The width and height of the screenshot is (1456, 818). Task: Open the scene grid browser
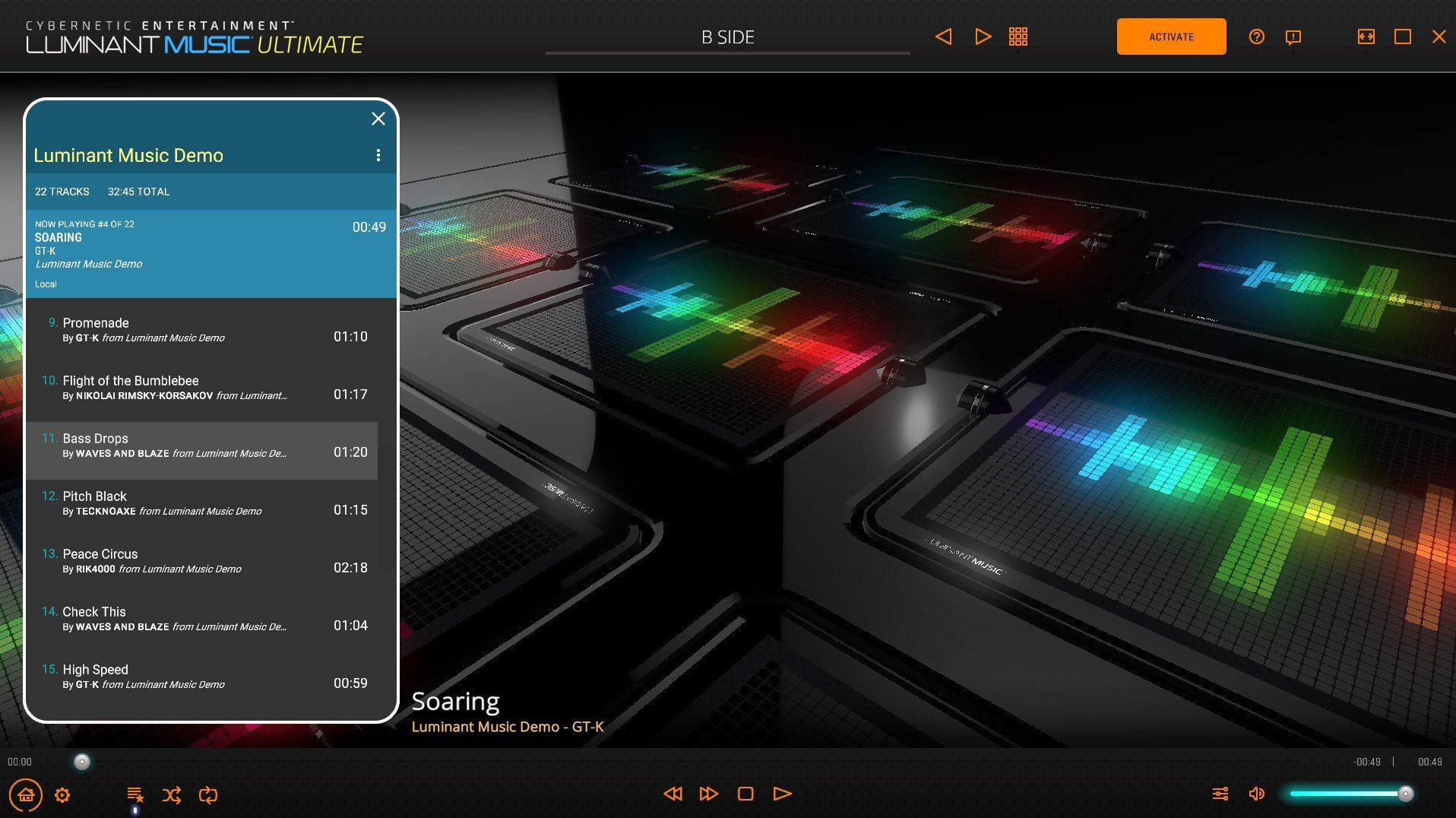coord(1018,36)
